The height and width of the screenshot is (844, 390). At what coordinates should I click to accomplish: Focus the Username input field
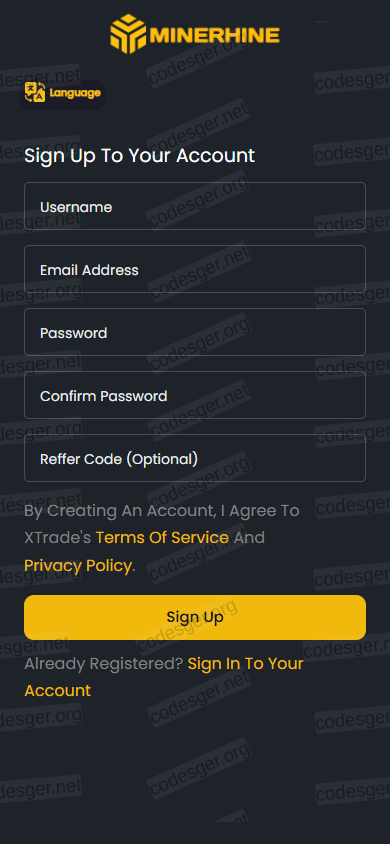[x=195, y=207]
